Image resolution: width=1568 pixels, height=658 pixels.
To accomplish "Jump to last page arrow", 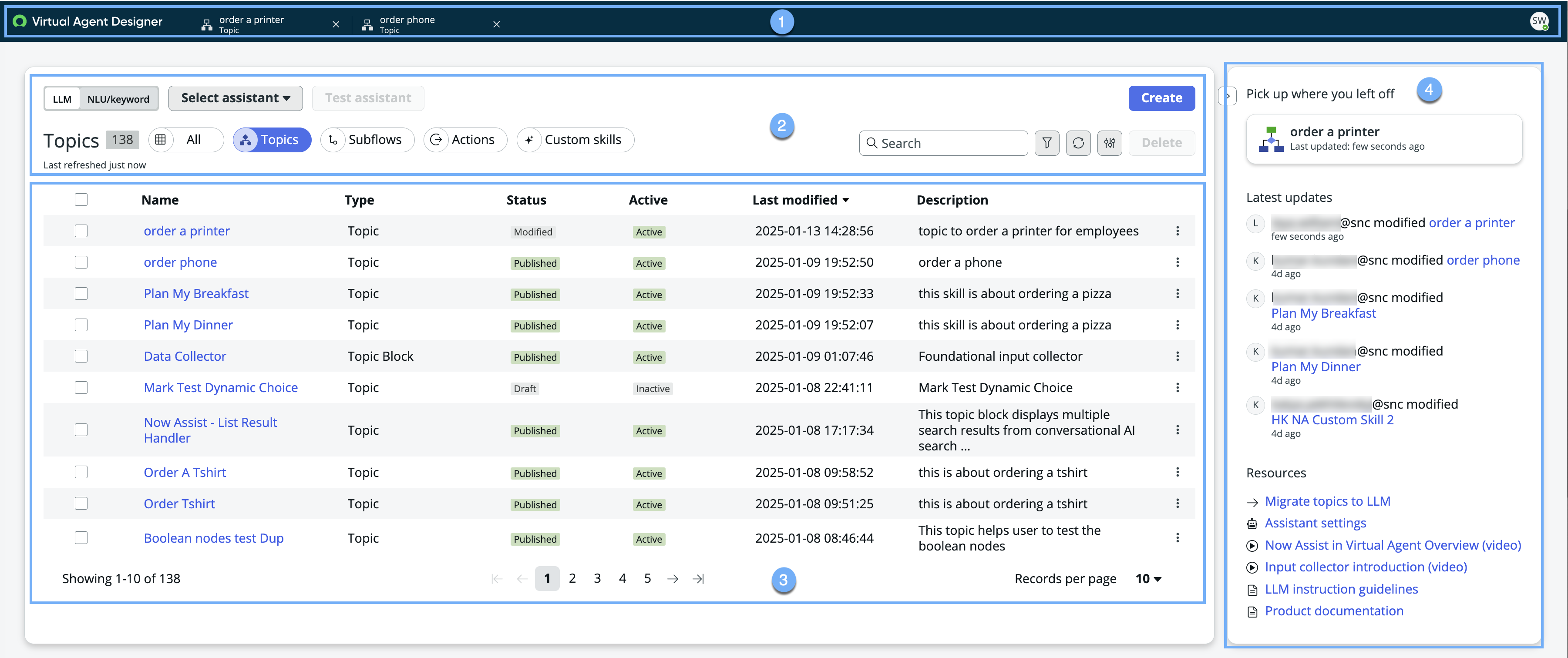I will coord(698,579).
